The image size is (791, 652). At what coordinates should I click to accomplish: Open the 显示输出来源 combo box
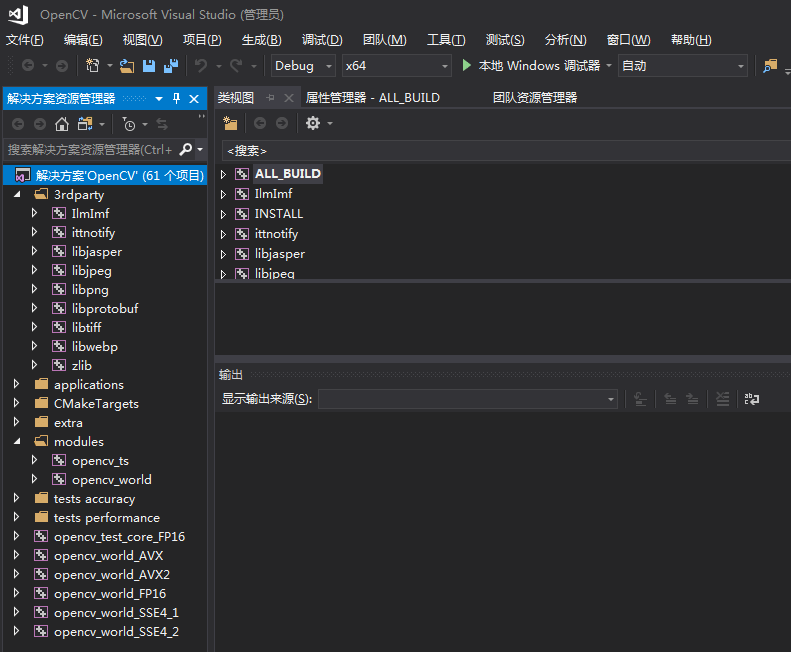[x=468, y=399]
